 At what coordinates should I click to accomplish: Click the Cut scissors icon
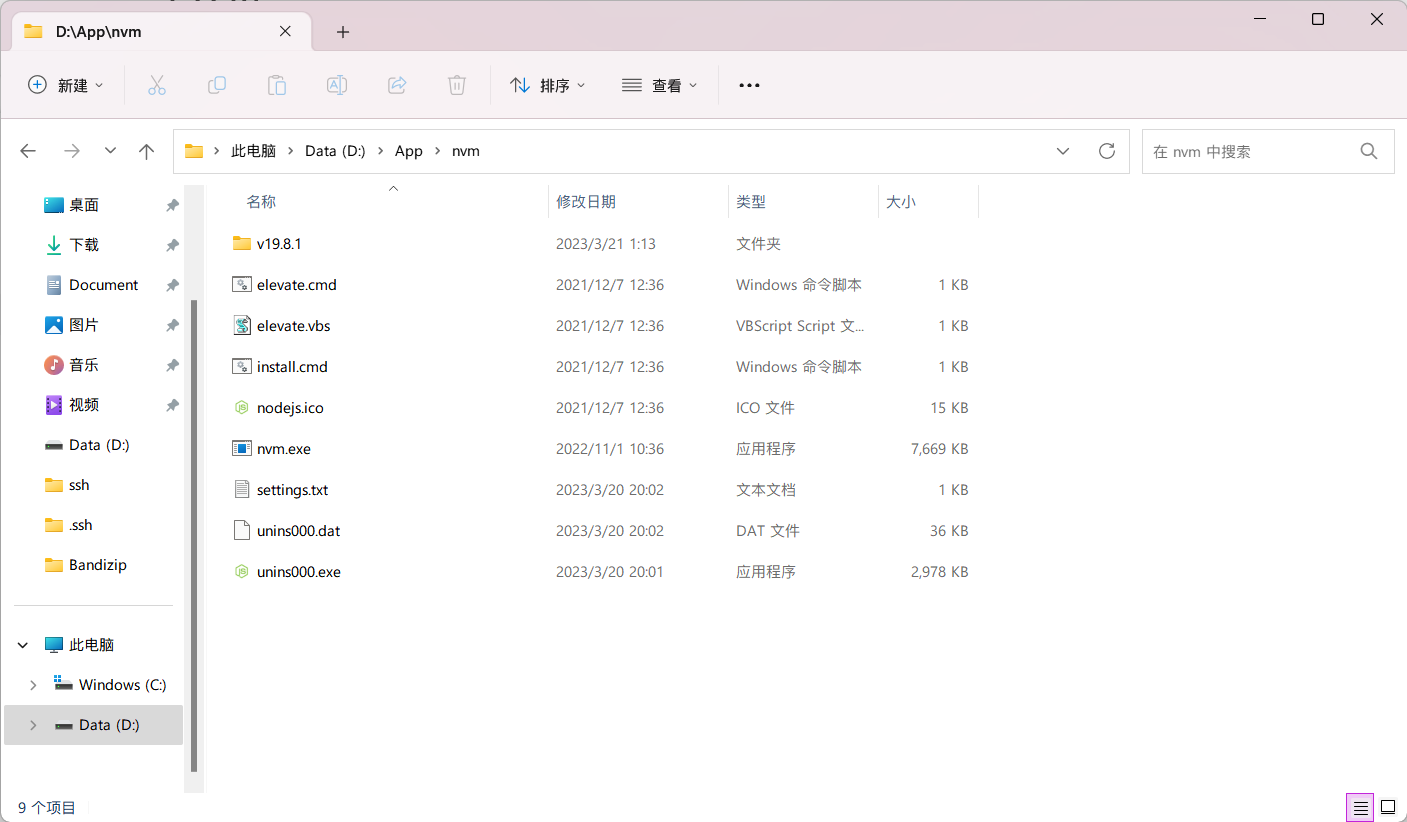point(156,85)
